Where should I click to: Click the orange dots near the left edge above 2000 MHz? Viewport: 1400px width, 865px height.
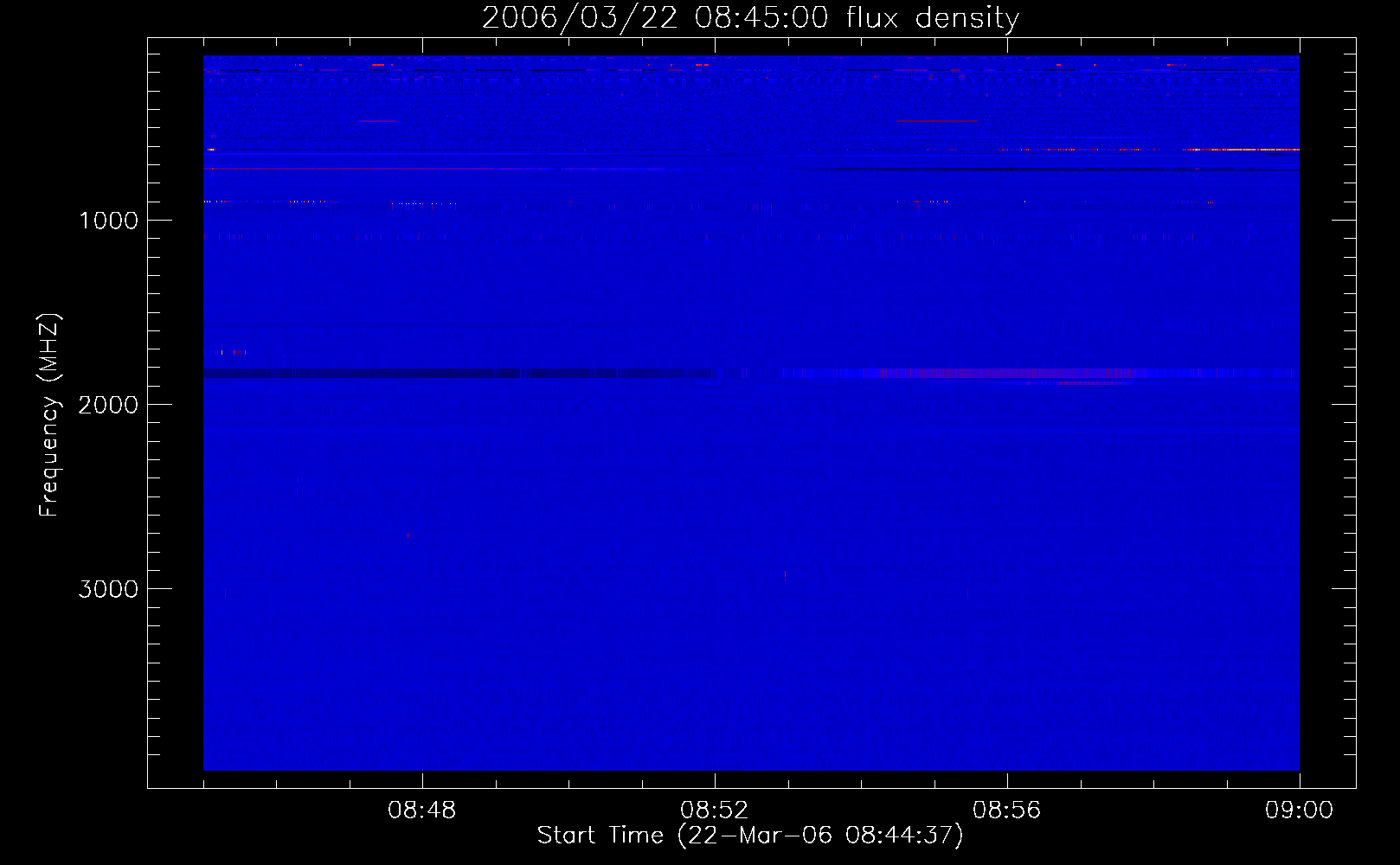pyautogui.click(x=232, y=352)
